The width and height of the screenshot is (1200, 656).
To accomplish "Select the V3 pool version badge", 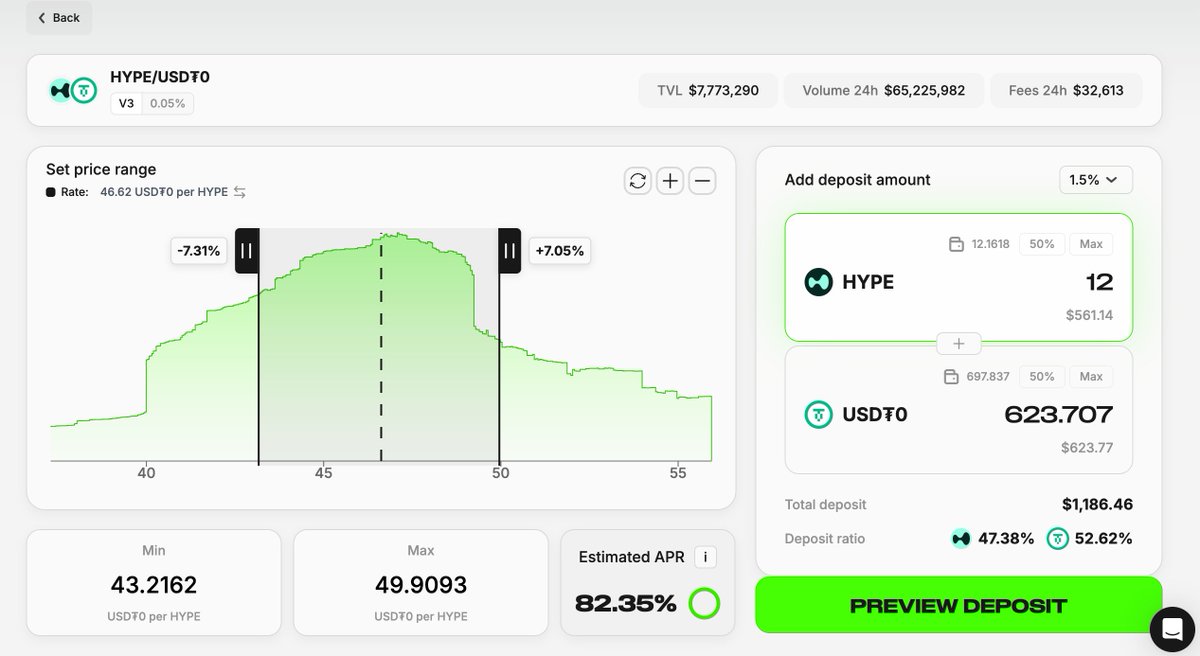I will point(126,103).
